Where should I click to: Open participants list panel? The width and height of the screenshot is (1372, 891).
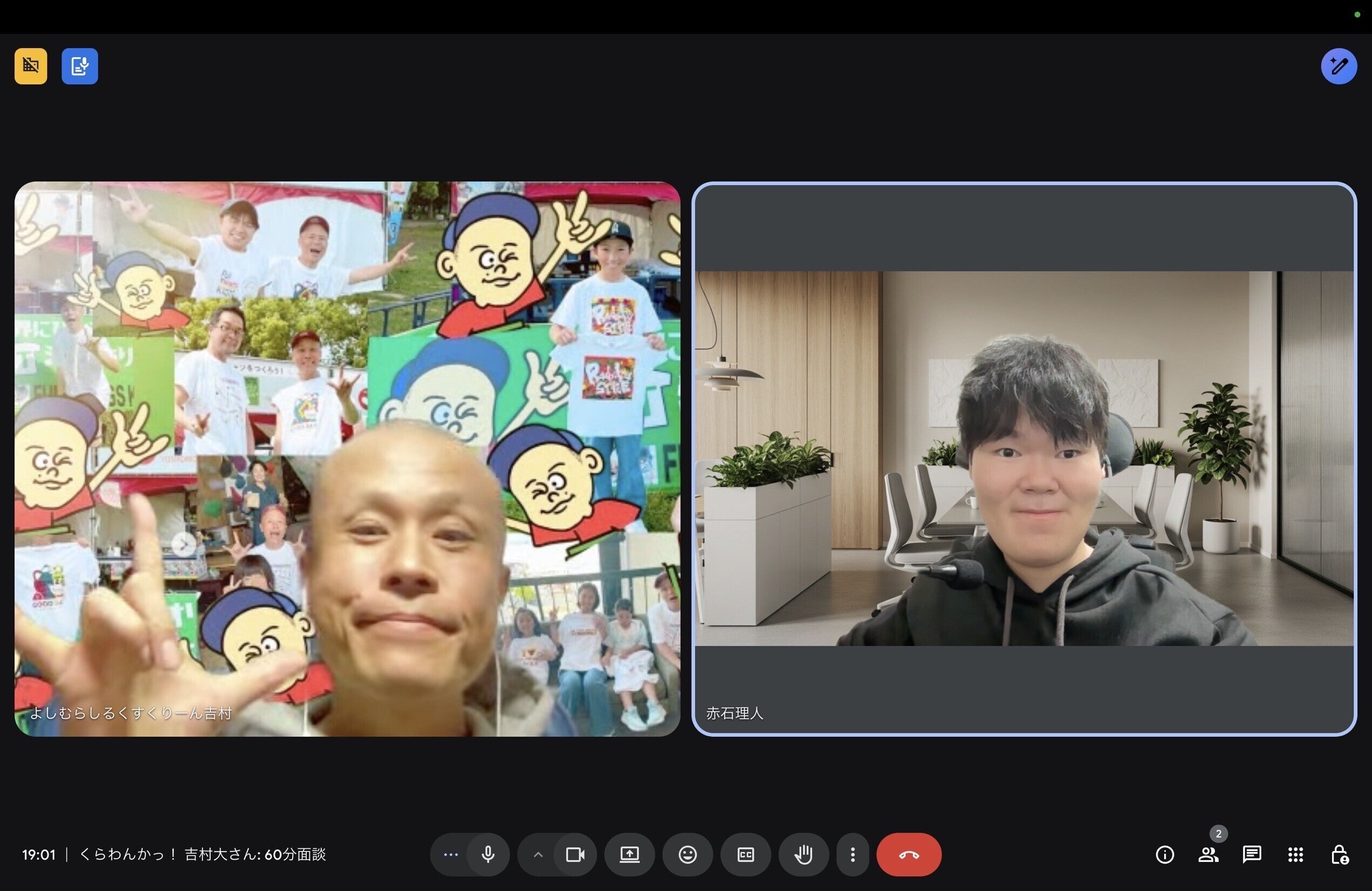coord(1208,854)
